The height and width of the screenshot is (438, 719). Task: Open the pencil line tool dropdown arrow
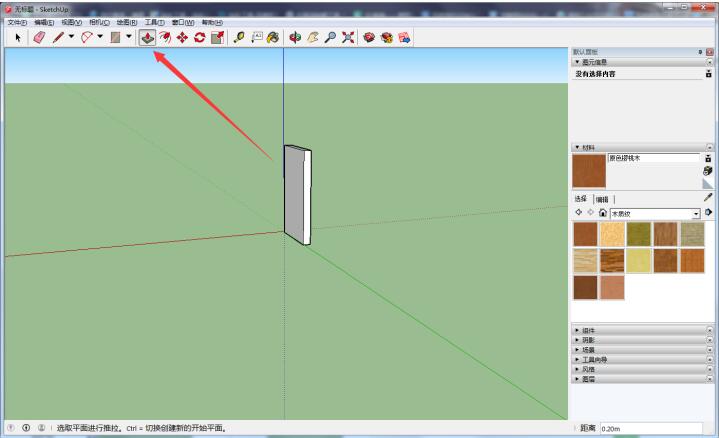[x=70, y=37]
